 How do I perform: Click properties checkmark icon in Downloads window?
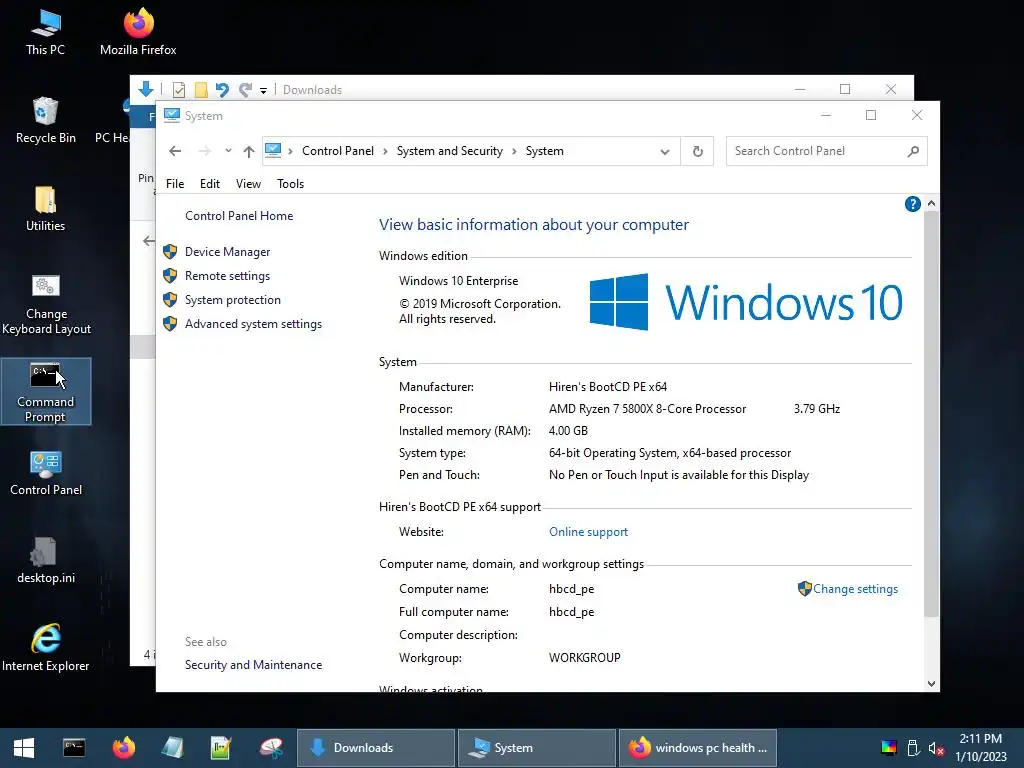point(179,89)
